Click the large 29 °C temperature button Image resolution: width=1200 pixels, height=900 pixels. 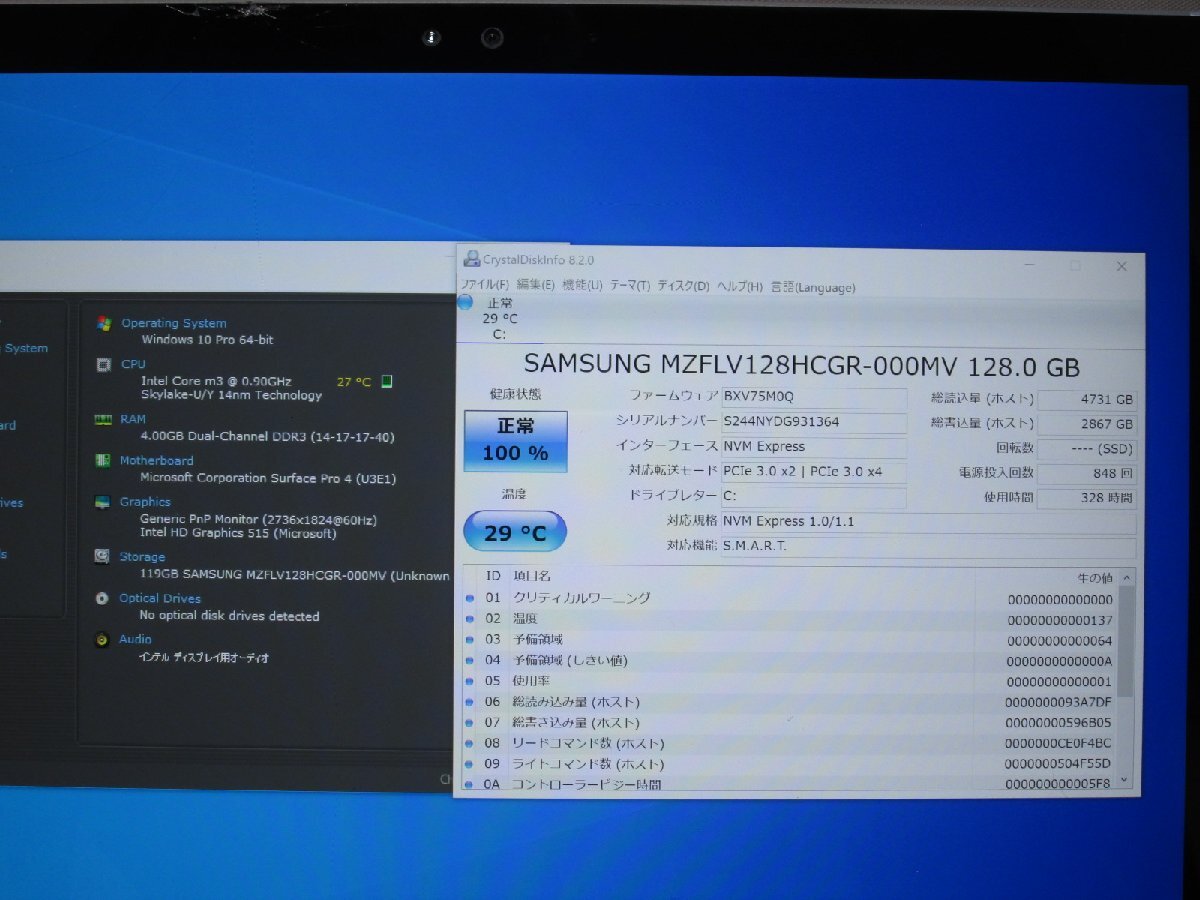tap(515, 532)
